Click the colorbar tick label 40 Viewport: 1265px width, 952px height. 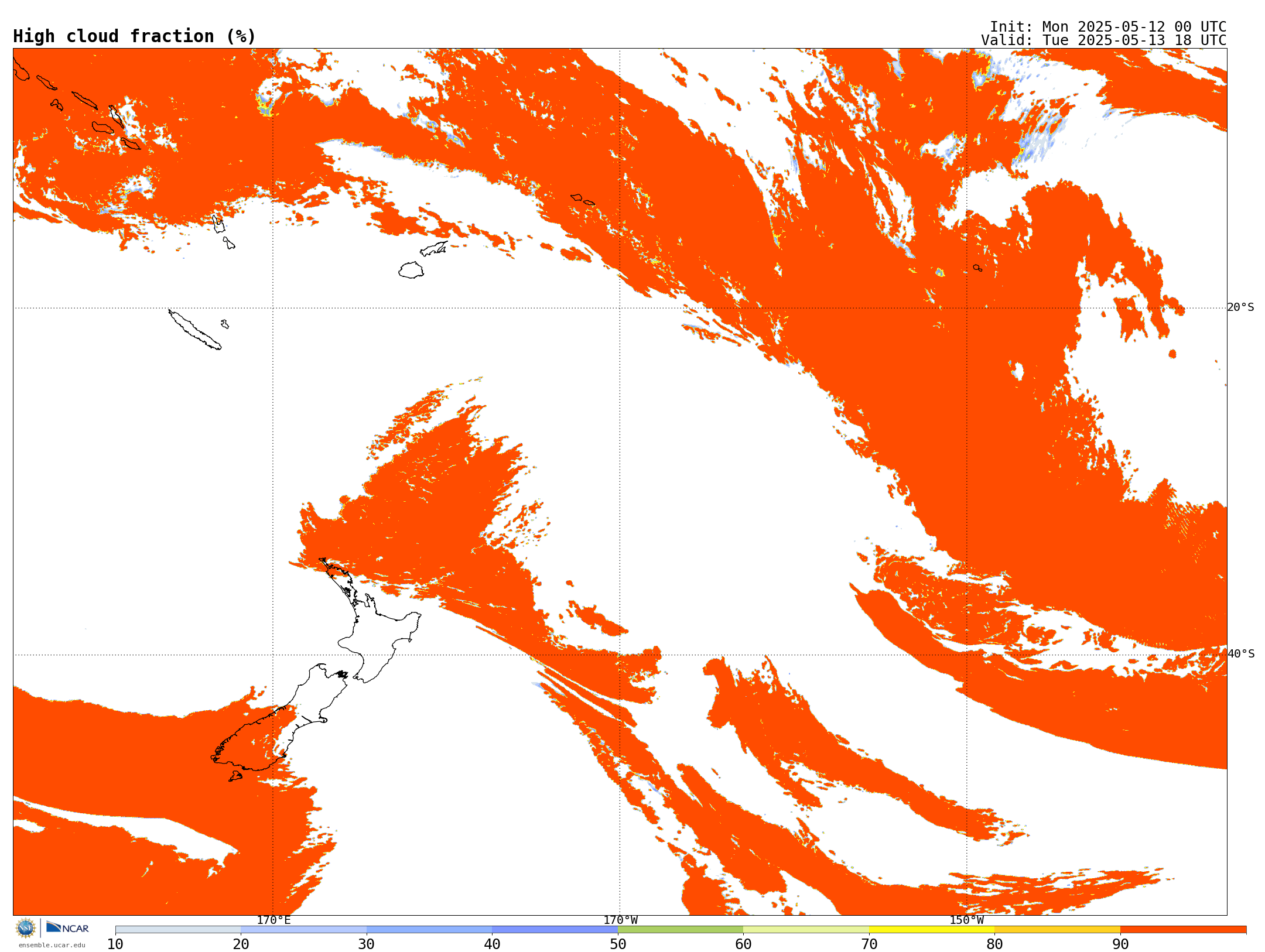point(492,944)
